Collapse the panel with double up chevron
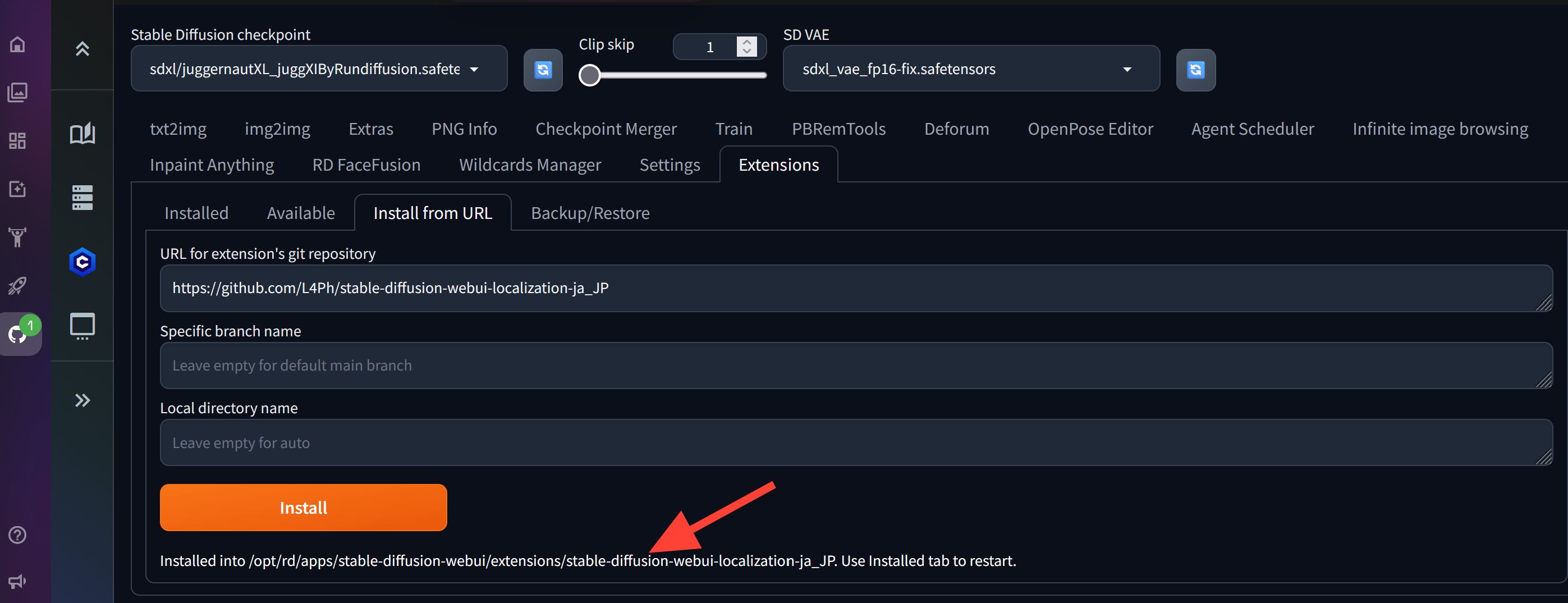The image size is (1568, 603). 82,49
